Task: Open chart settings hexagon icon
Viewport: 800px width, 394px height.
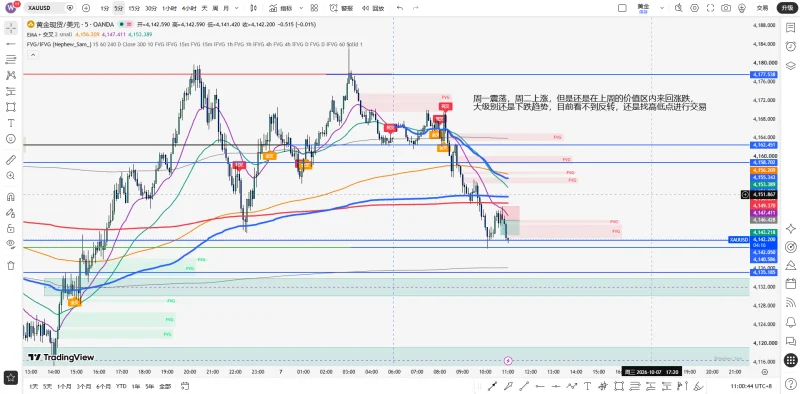Action: click(x=694, y=8)
